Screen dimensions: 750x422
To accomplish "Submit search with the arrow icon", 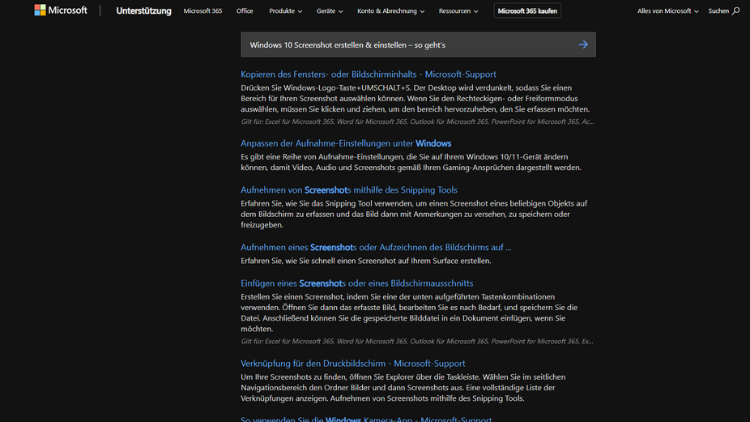I will [x=583, y=44].
